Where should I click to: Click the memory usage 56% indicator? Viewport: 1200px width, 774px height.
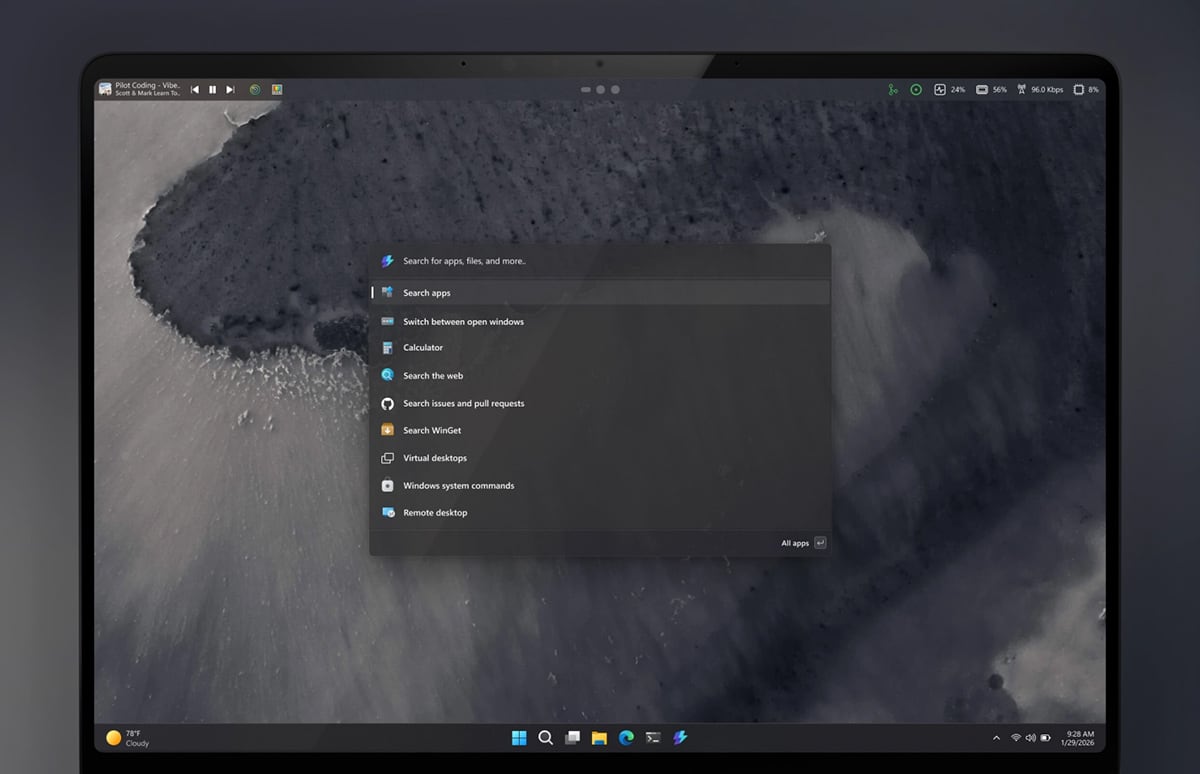point(991,89)
